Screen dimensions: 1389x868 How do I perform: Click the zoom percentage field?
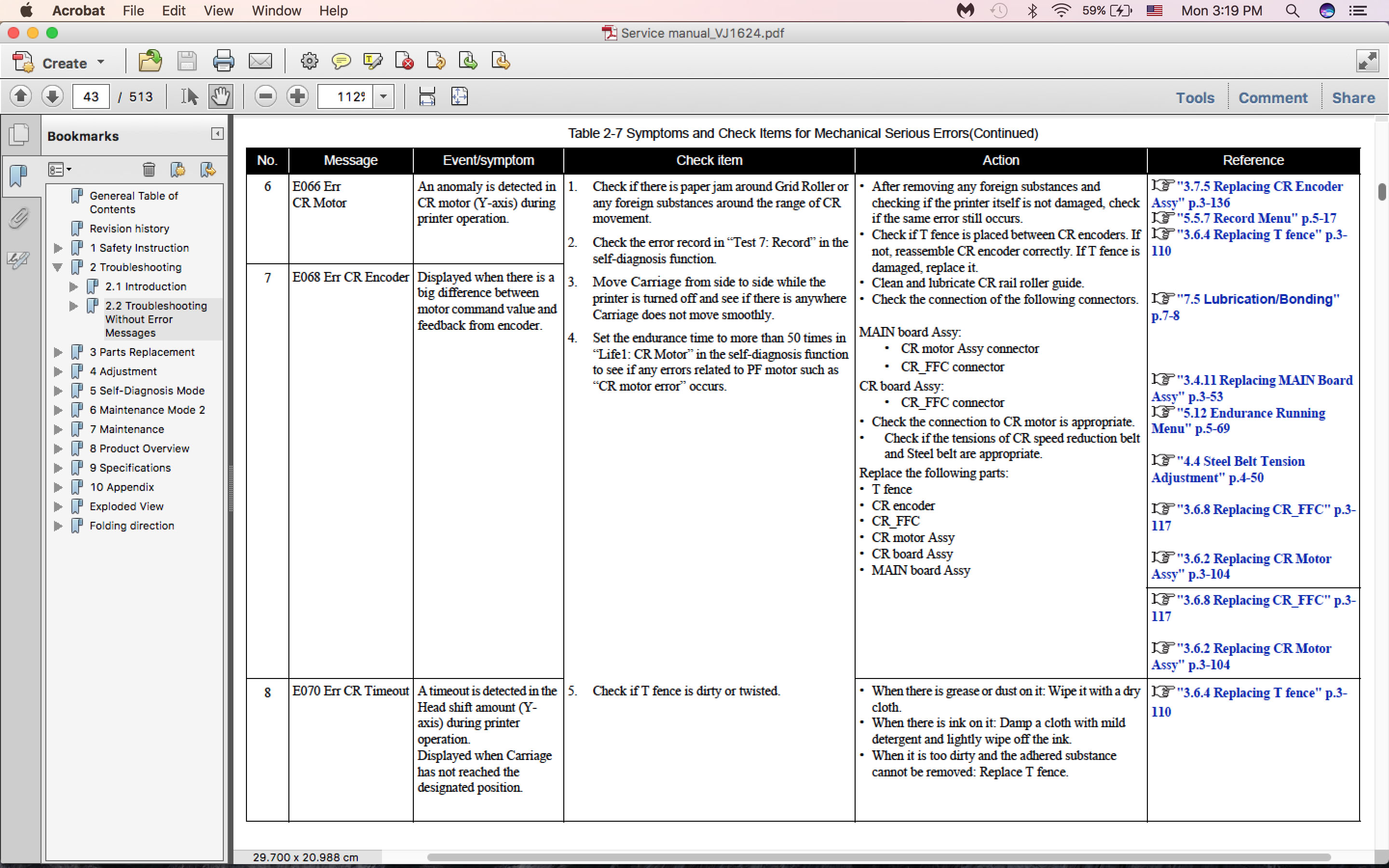[x=345, y=96]
